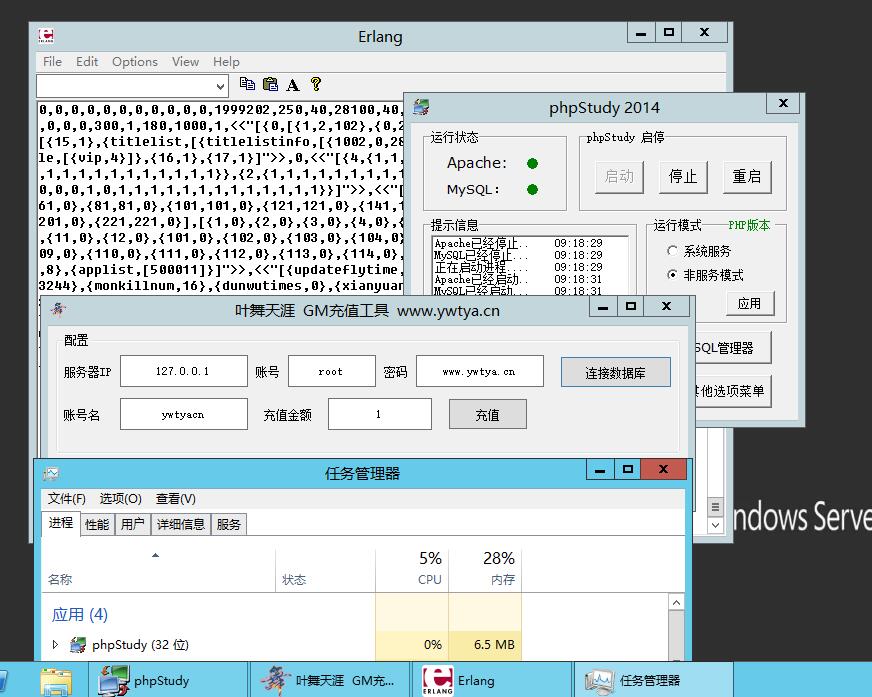Image resolution: width=872 pixels, height=697 pixels.
Task: Open 选项(O) menu in Task Manager
Action: pos(120,498)
